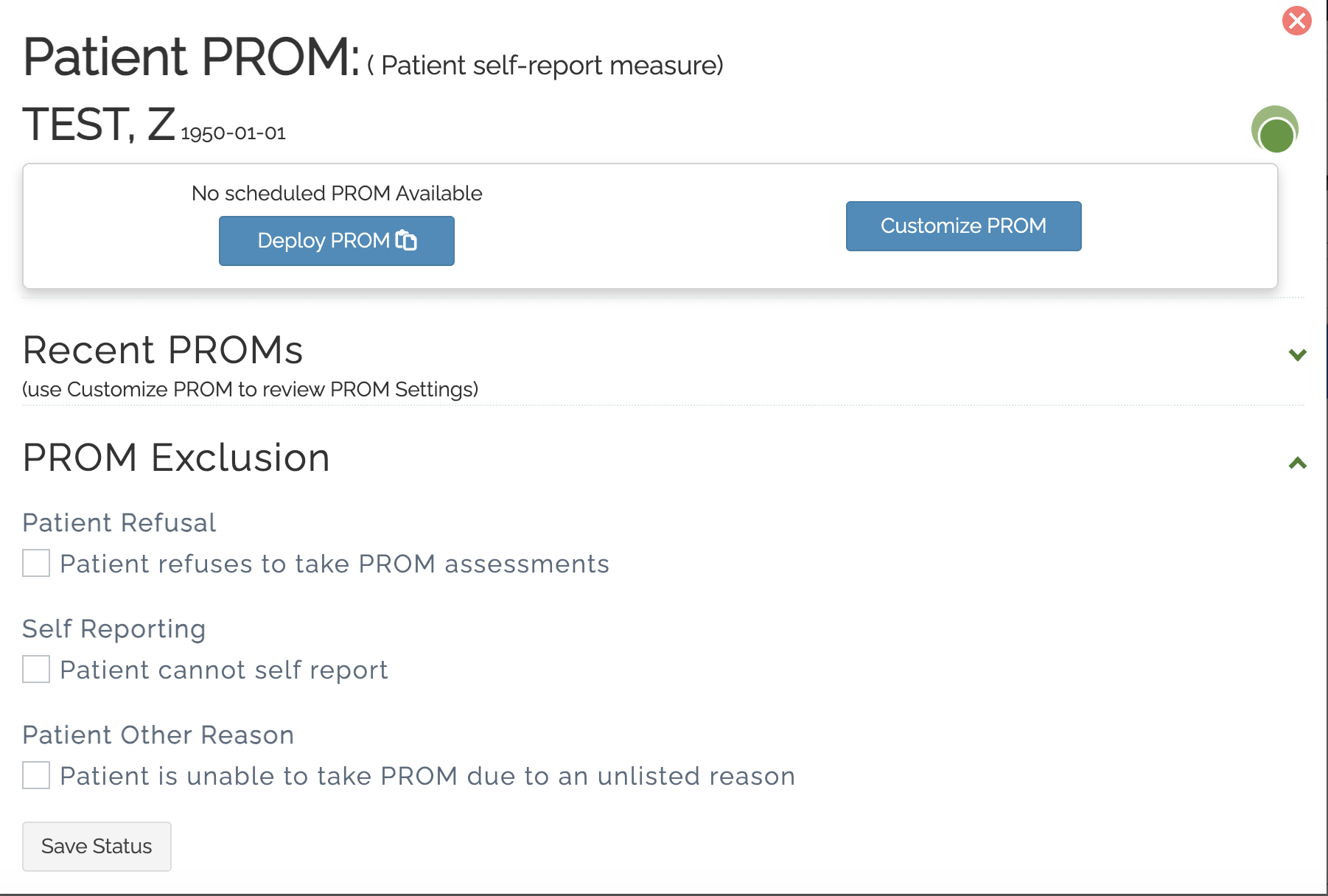Click the status dot near the patient name
This screenshot has width=1328, height=896.
click(x=1274, y=130)
